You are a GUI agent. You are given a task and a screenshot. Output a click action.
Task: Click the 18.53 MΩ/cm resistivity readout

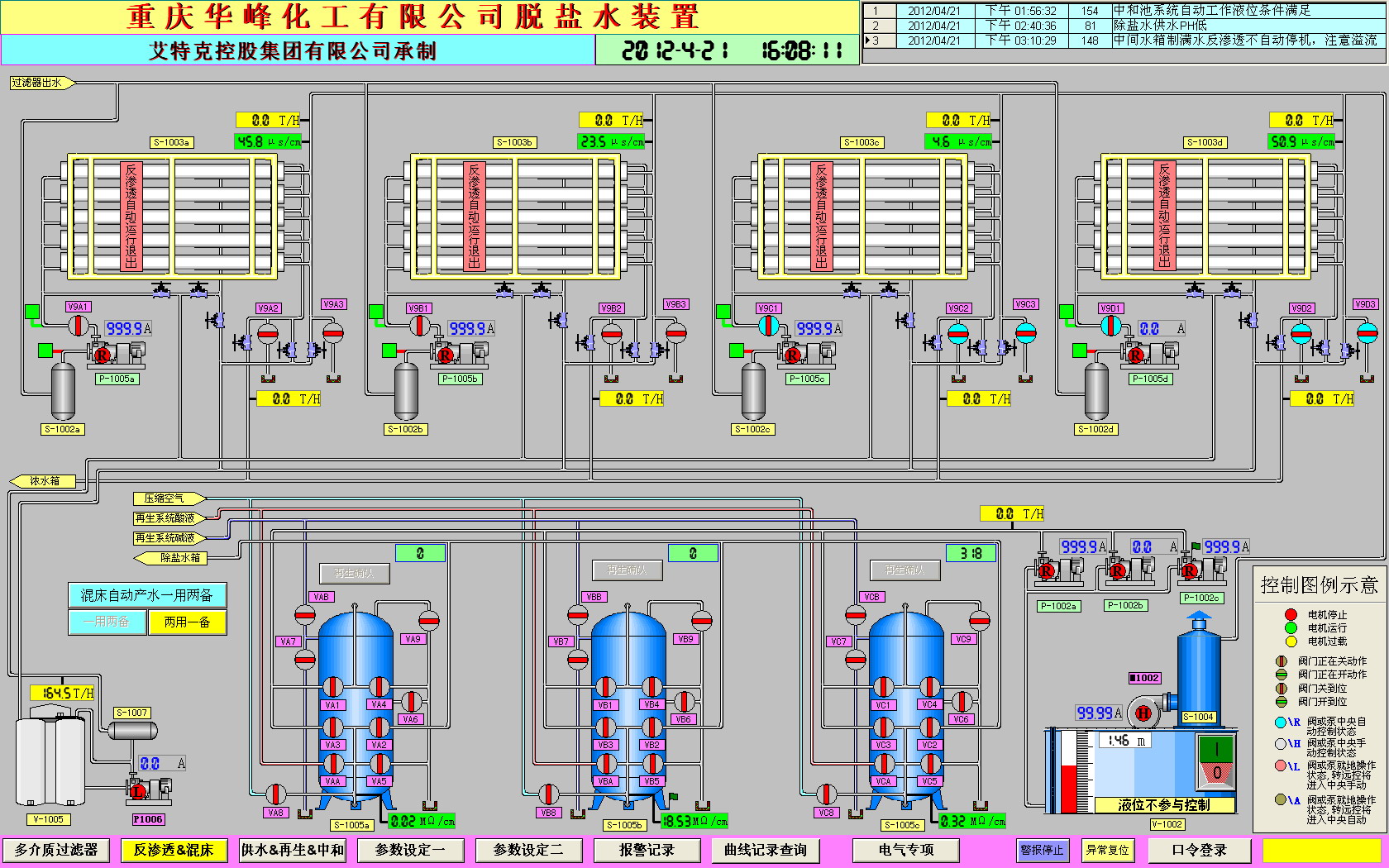[694, 821]
